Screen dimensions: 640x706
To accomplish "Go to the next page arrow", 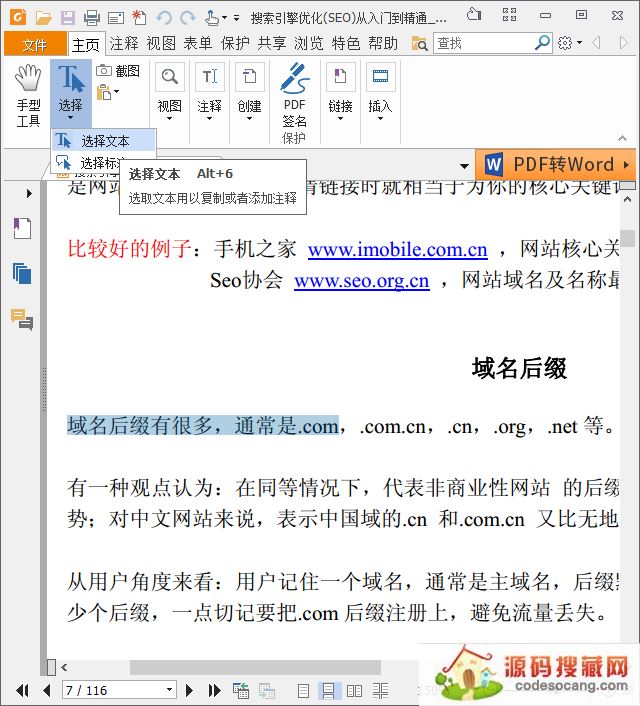I will point(192,690).
